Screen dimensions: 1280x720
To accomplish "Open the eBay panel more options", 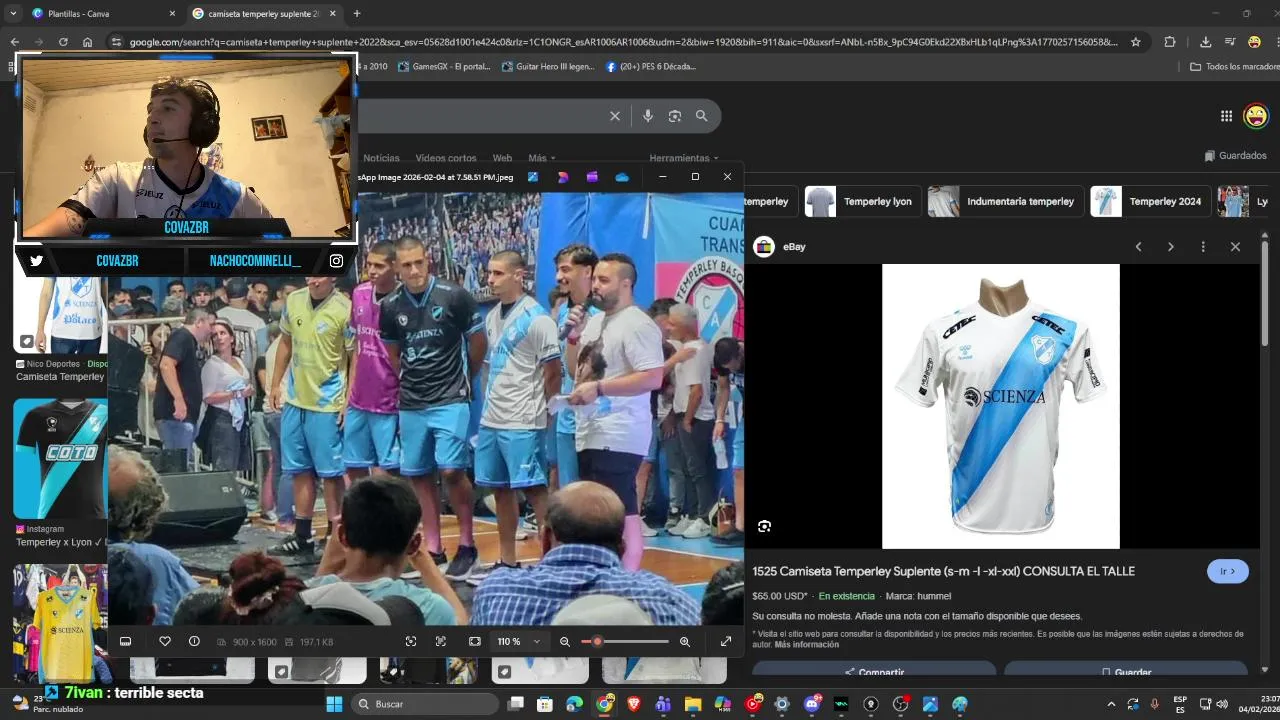I will tap(1203, 247).
